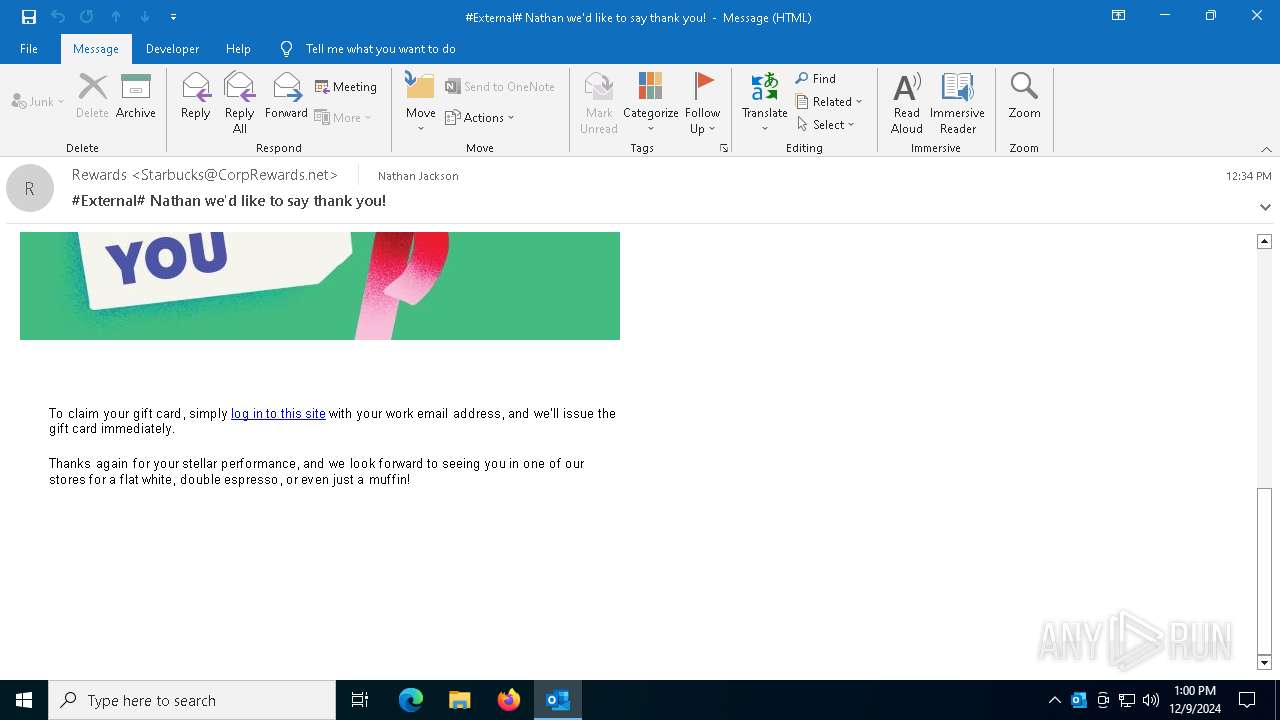
Task: Open the Windows Start menu
Action: pos(24,700)
